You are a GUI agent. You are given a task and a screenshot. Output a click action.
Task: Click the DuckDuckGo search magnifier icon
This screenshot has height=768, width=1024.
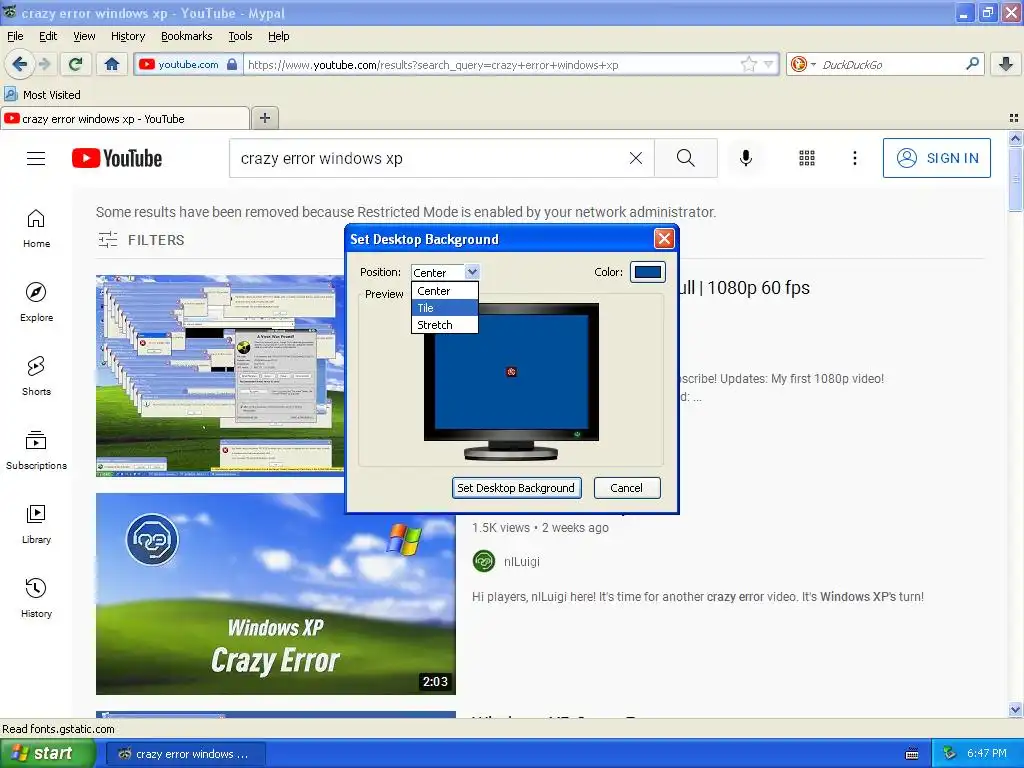[x=972, y=64]
